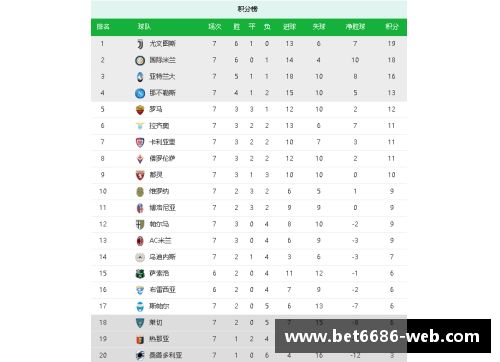Click the Inter Milan (国际米兰) crest
Screen dimensions: 500x362
pyautogui.click(x=140, y=60)
